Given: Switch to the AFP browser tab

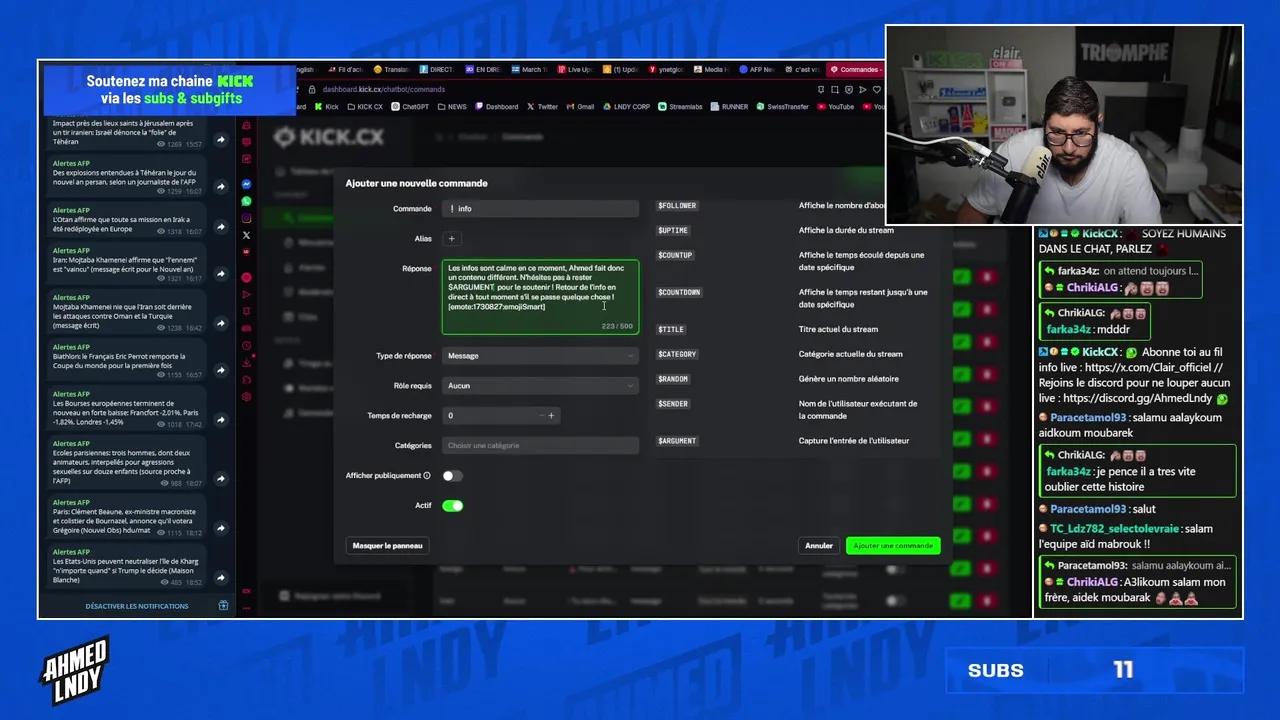Looking at the screenshot, I should click(x=755, y=70).
